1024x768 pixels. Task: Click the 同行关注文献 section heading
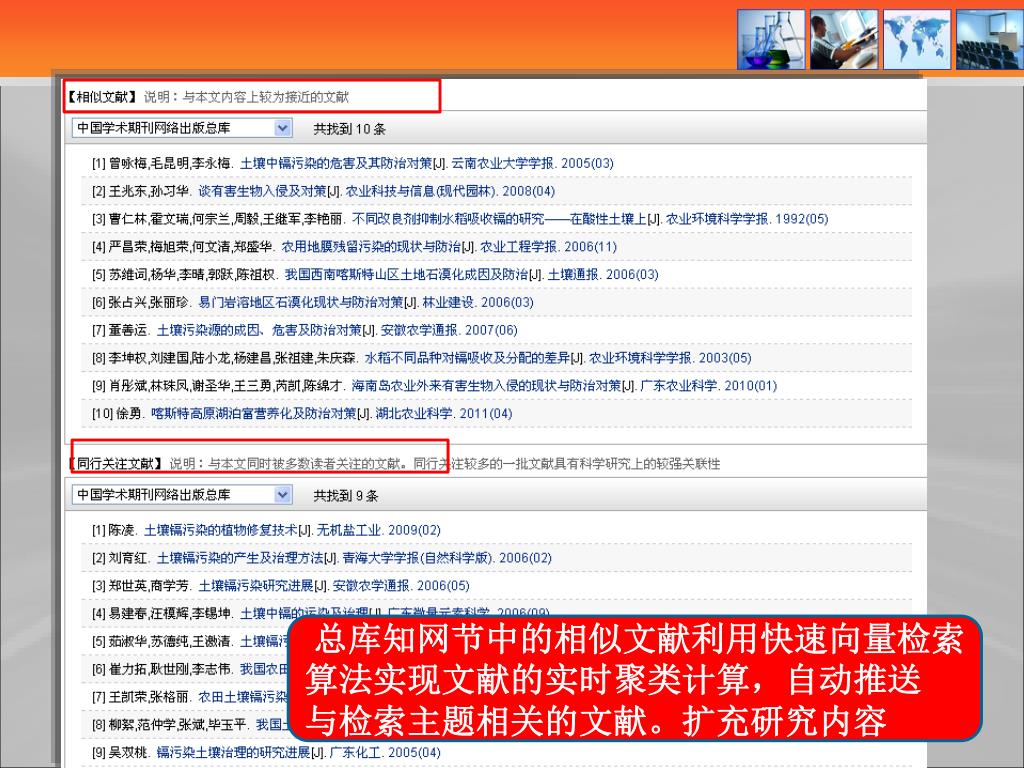116,464
